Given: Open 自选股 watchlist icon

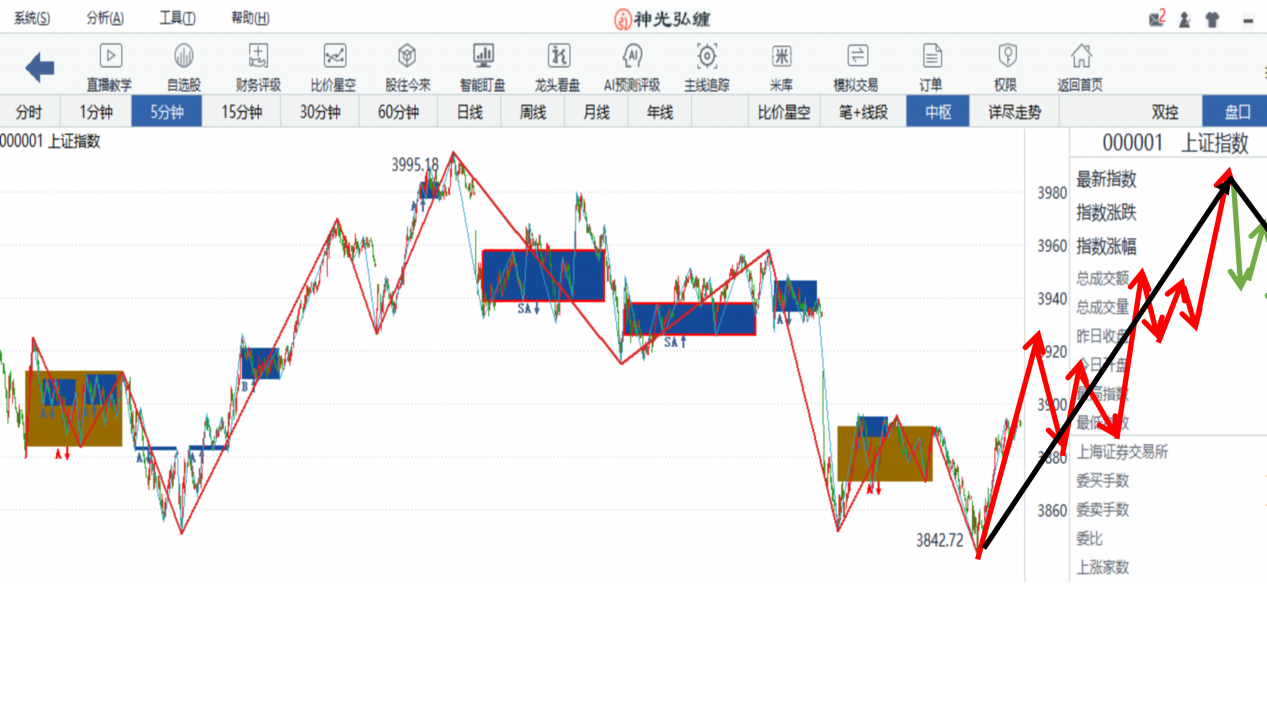Looking at the screenshot, I should coord(184,56).
